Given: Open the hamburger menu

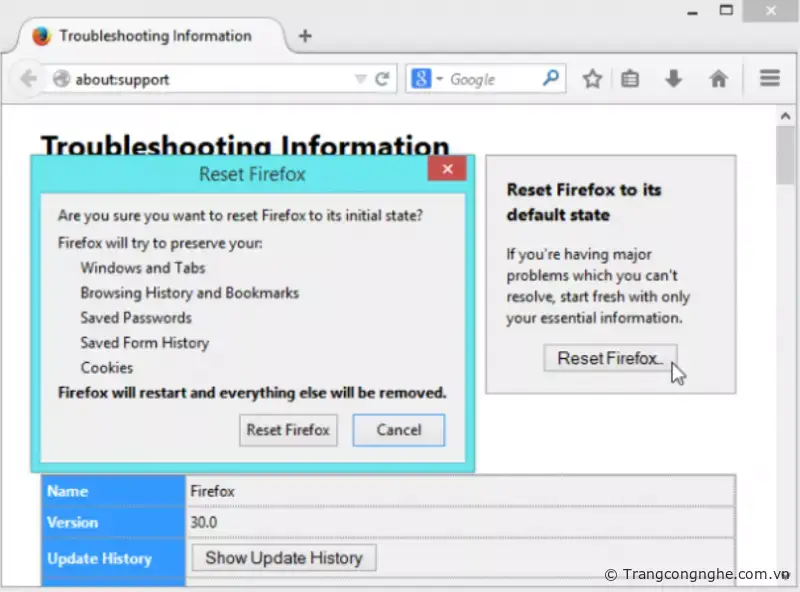Looking at the screenshot, I should [x=769, y=79].
